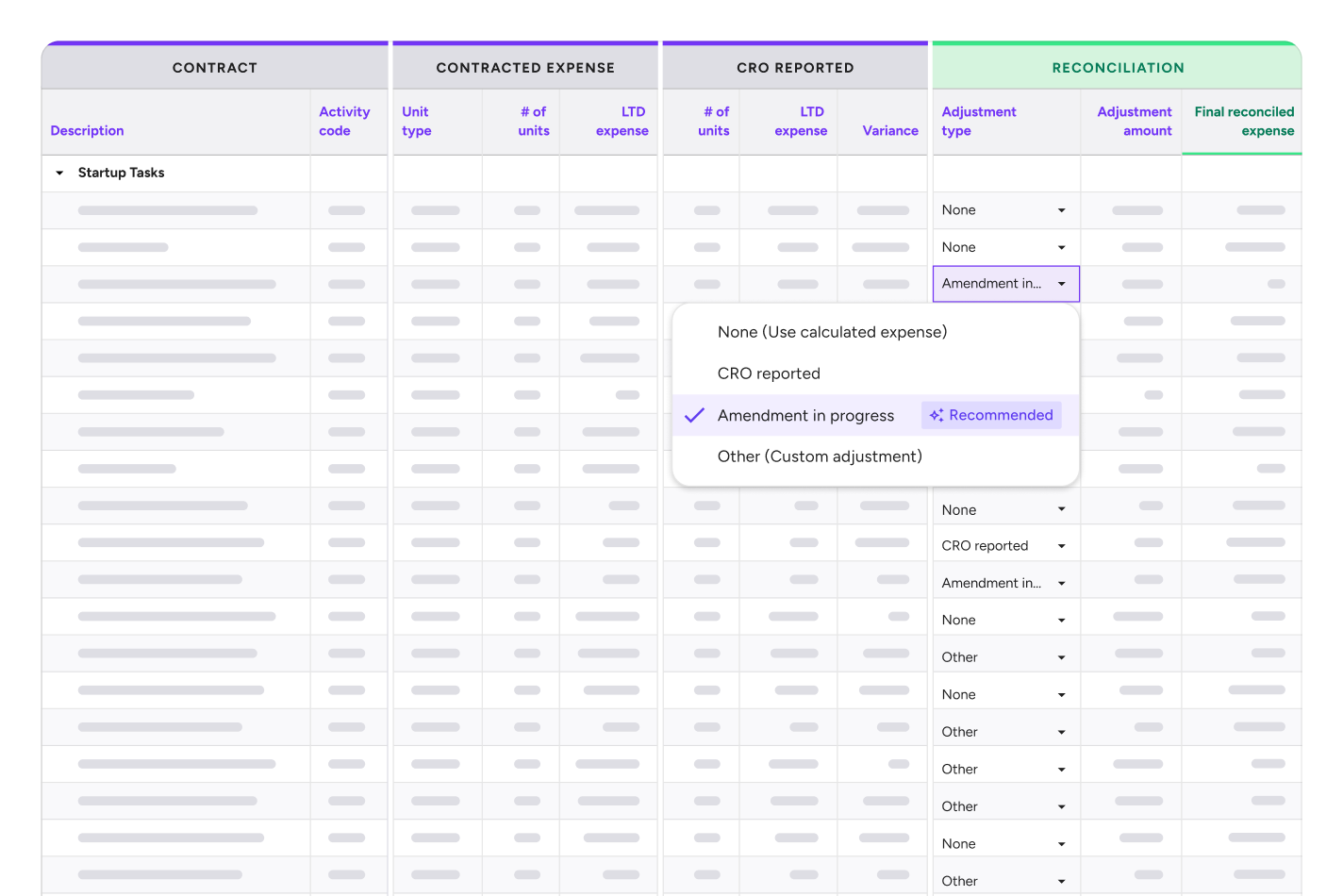Open the 'CRO reported' adjustment type dropdown
Screen dimensions: 1343x896
point(1004,546)
